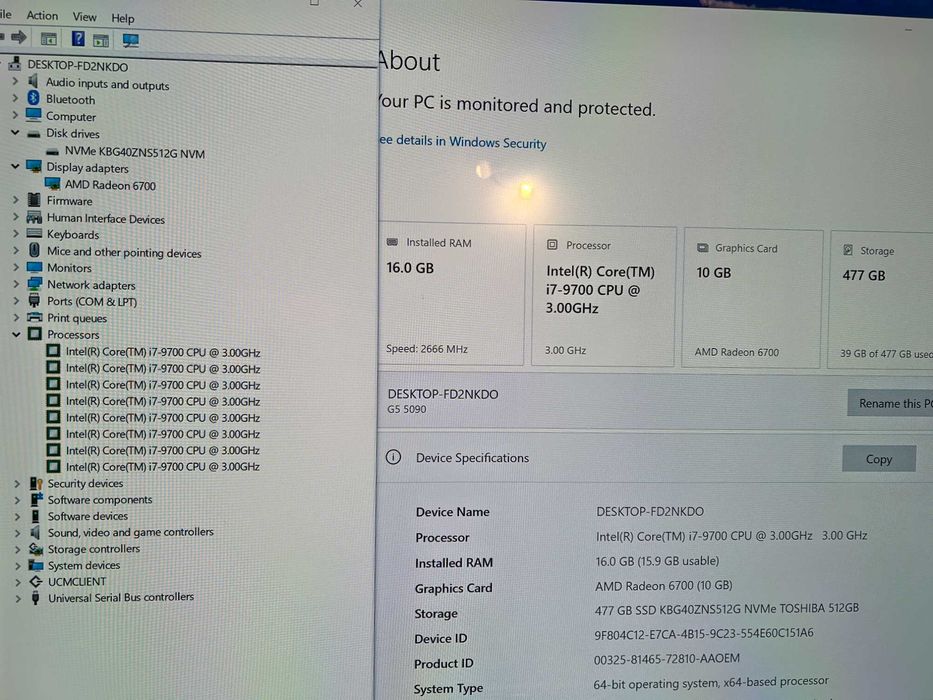Click the Human Interface Devices icon
This screenshot has height=700, width=933.
pyautogui.click(x=35, y=217)
